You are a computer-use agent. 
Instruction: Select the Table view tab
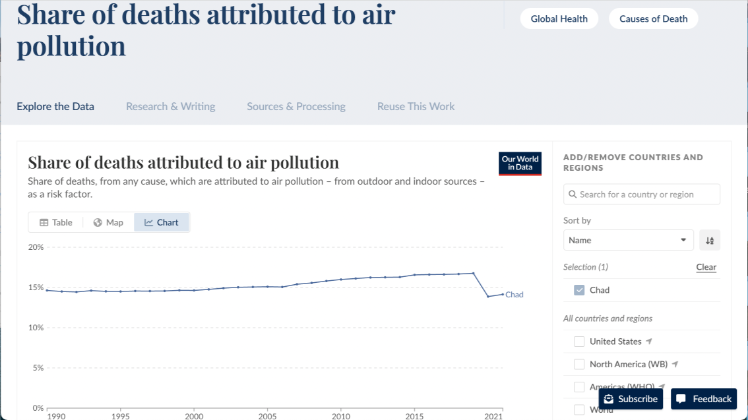click(55, 222)
